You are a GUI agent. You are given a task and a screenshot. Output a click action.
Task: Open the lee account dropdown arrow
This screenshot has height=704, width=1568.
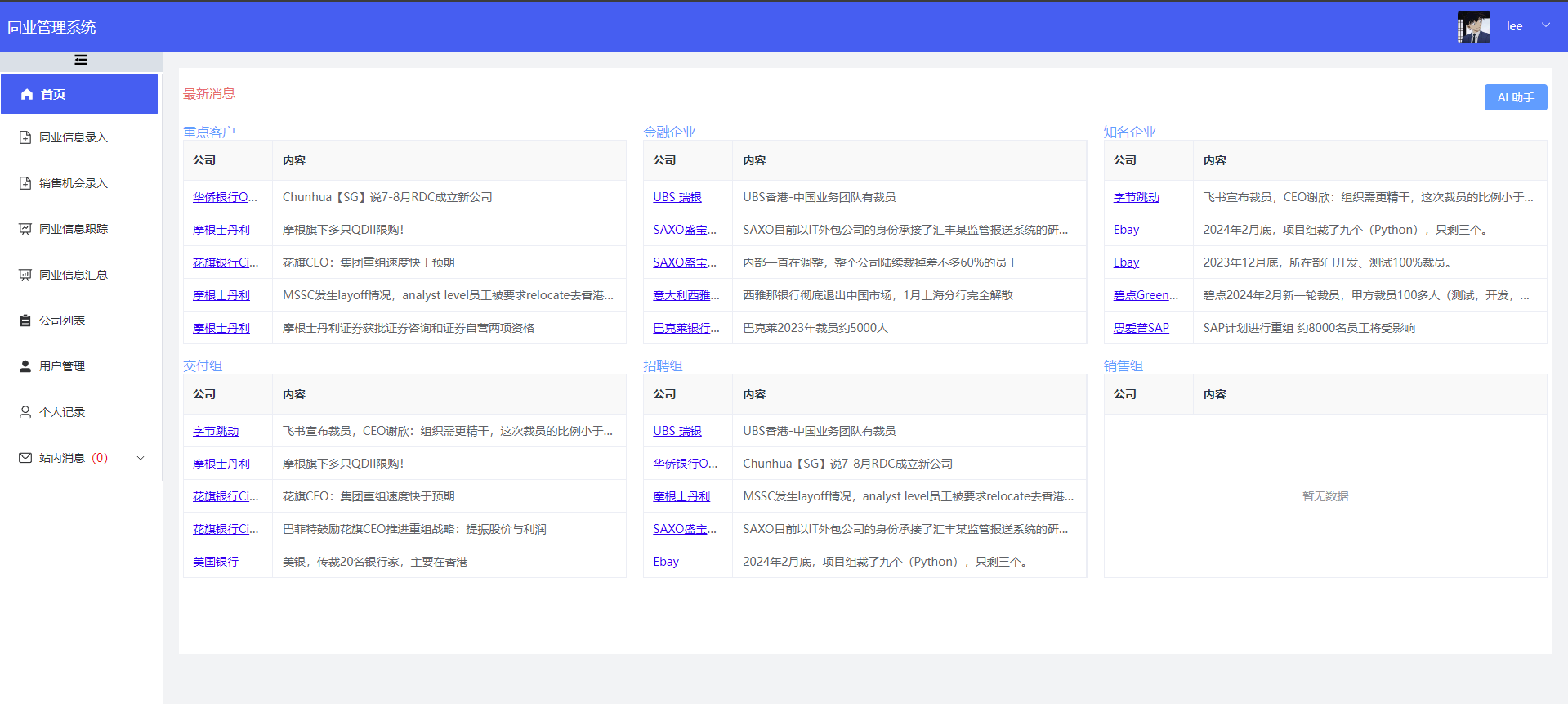(1546, 25)
